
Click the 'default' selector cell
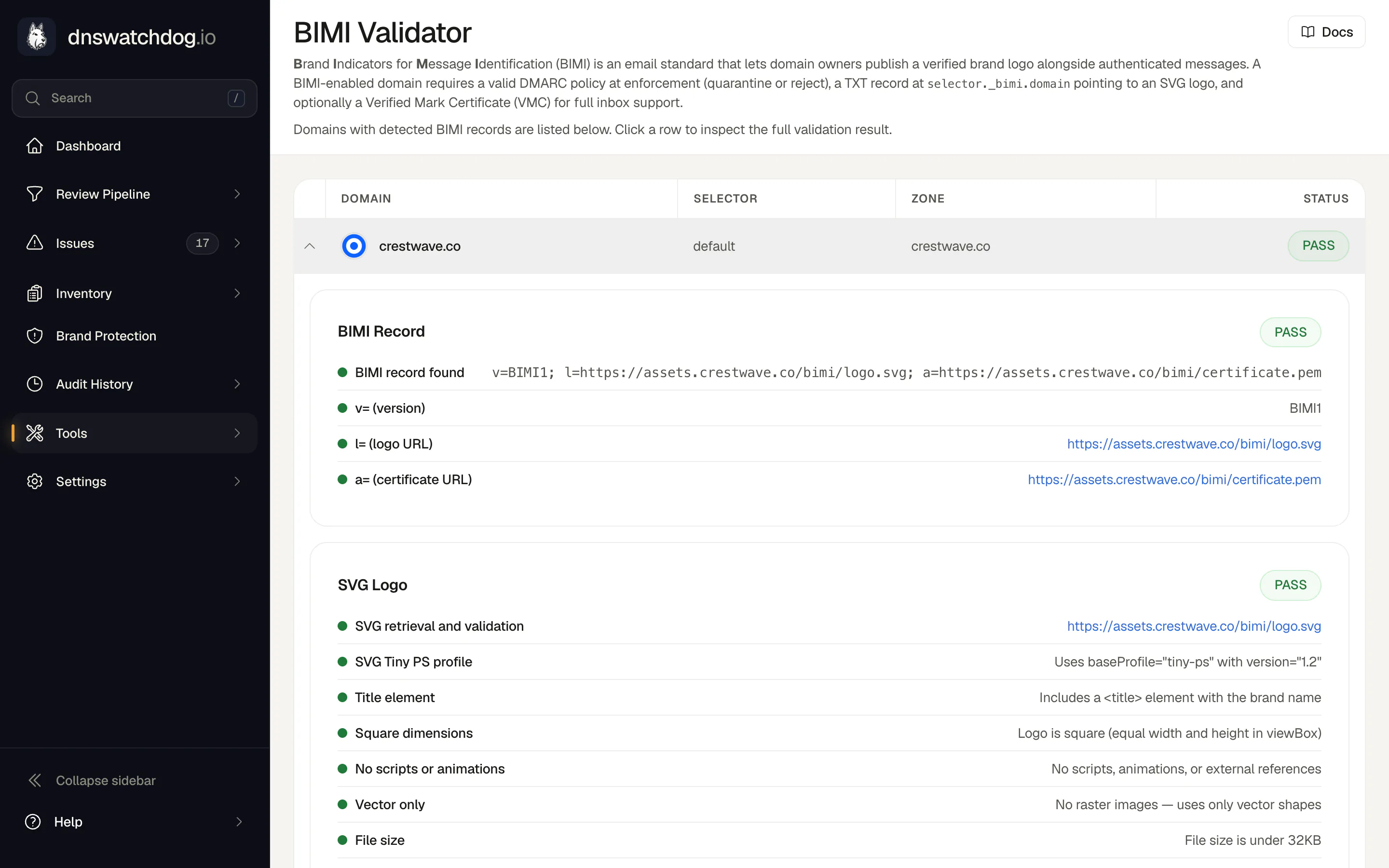[x=714, y=246]
